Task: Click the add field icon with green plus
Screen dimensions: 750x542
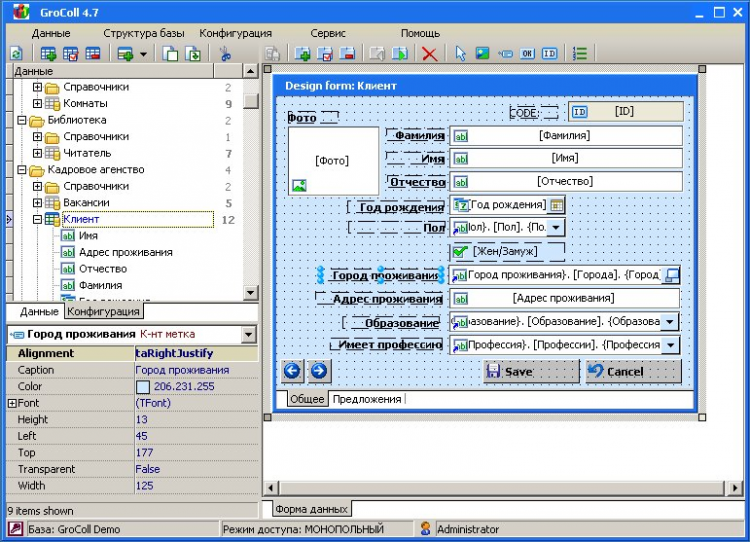Action: coord(125,54)
